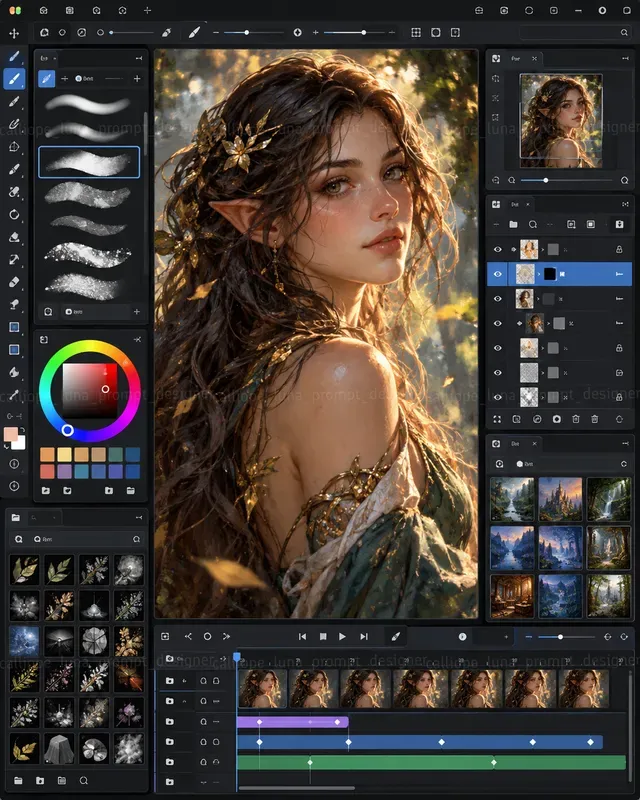Click zoom-out magnifier below navigator preview
This screenshot has height=800, width=640.
tap(511, 180)
